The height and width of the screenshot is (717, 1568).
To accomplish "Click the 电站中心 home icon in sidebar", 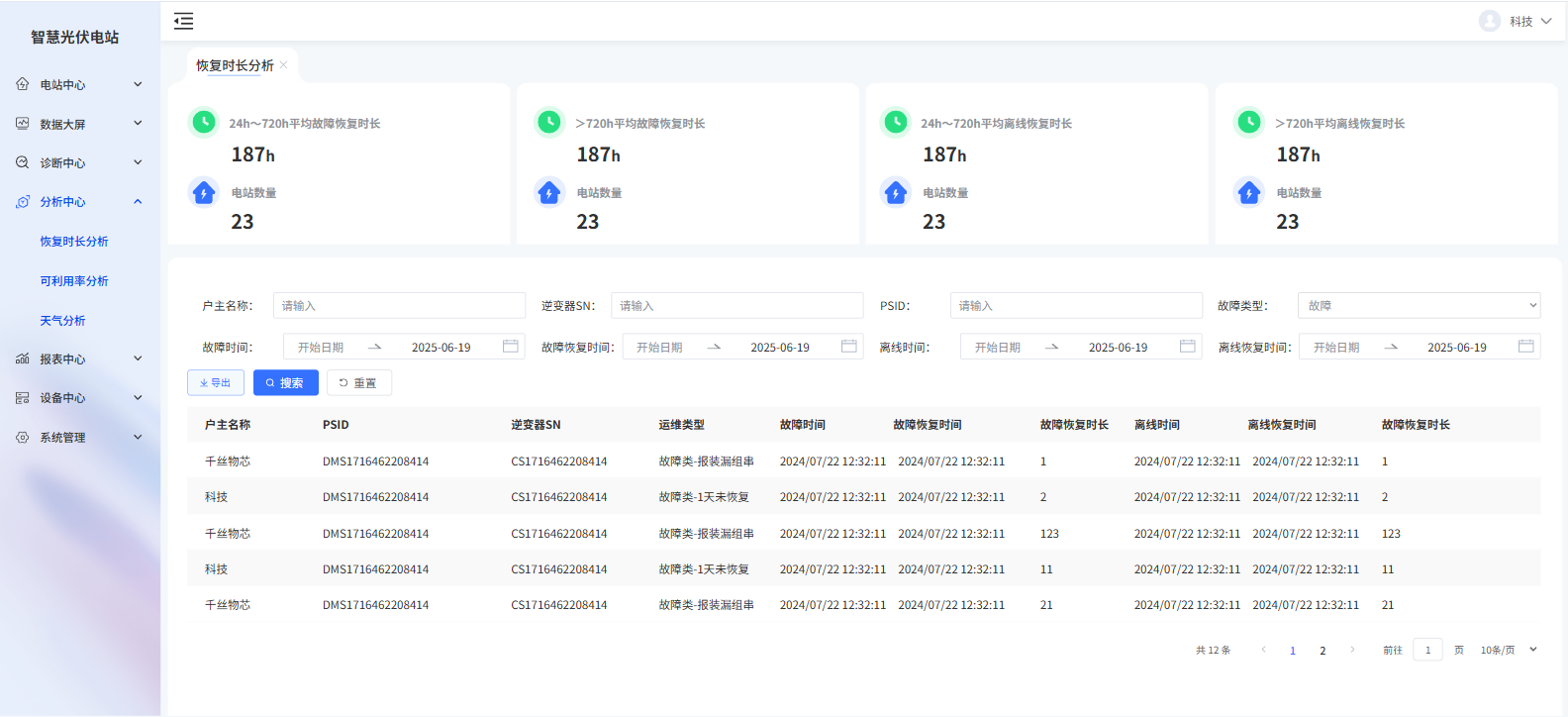I will coord(23,84).
